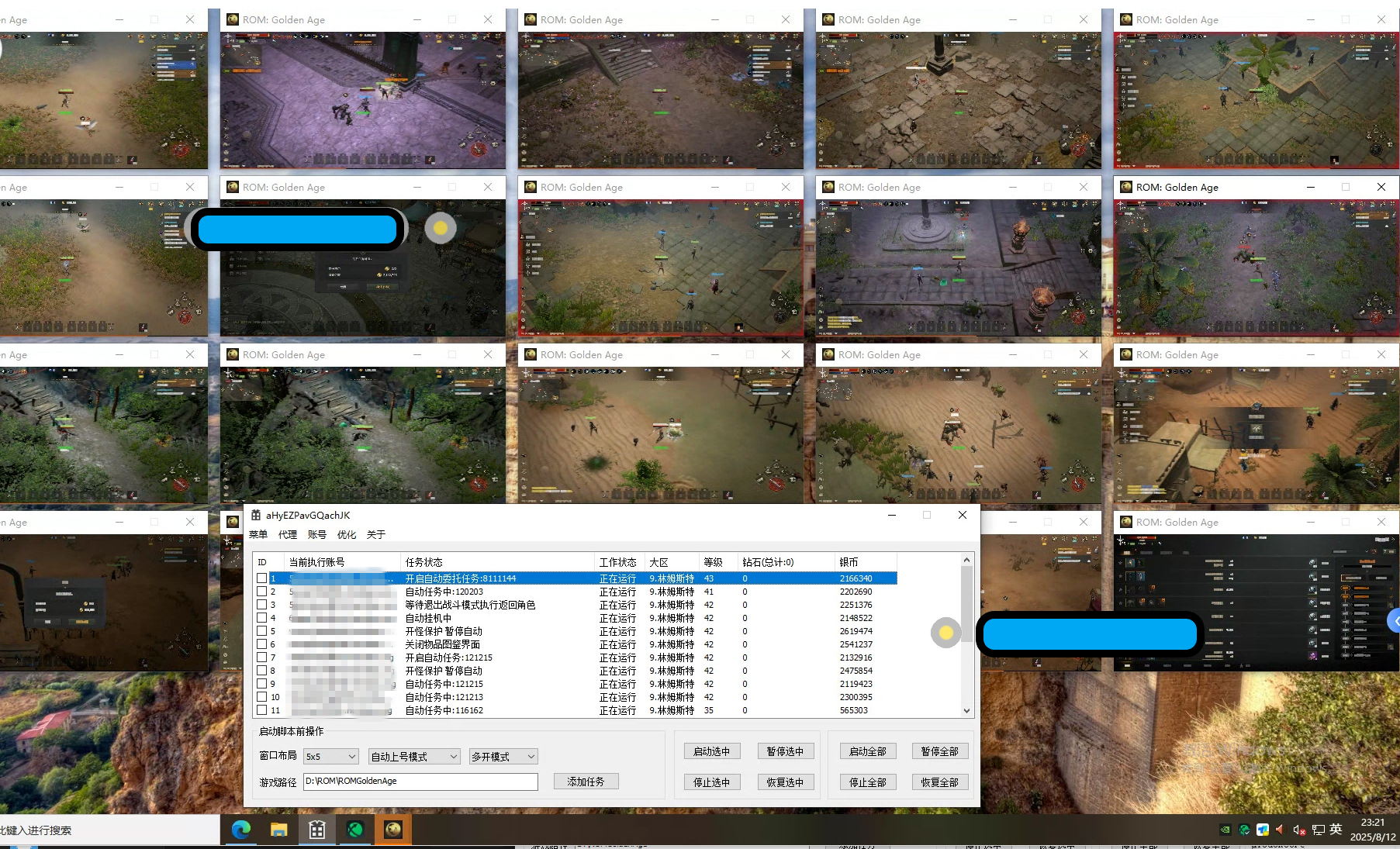This screenshot has width=1400, height=849.
Task: Check the checkbox for row ID 1
Action: click(x=262, y=578)
